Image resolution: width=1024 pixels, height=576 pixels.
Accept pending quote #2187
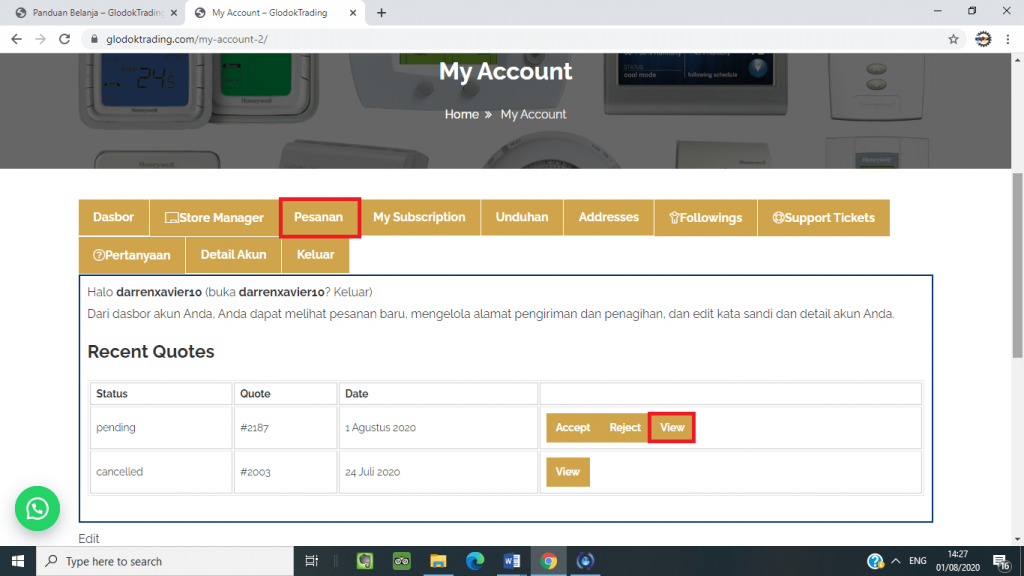(x=573, y=427)
